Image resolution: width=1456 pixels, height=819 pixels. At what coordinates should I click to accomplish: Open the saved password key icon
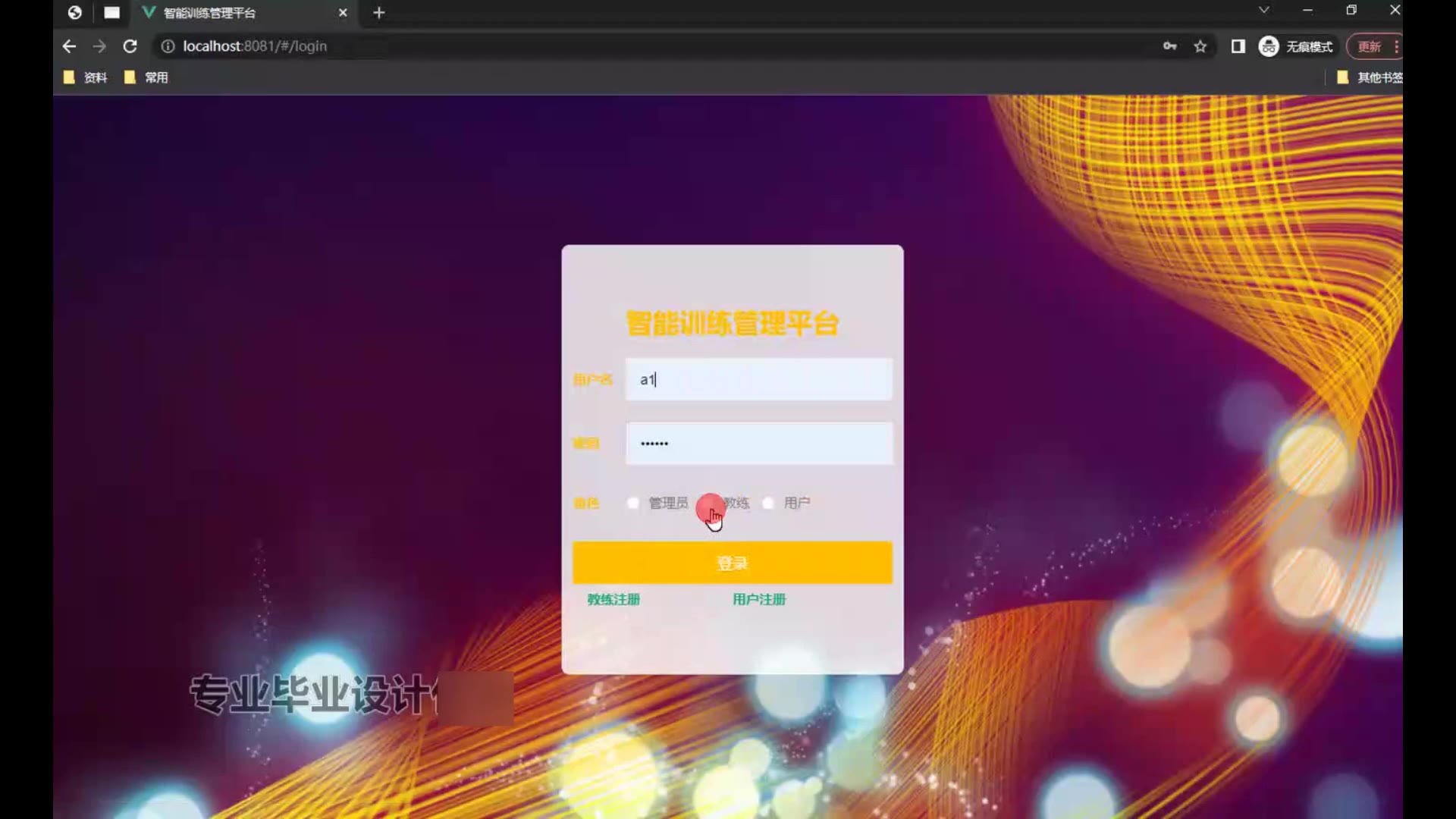tap(1170, 46)
